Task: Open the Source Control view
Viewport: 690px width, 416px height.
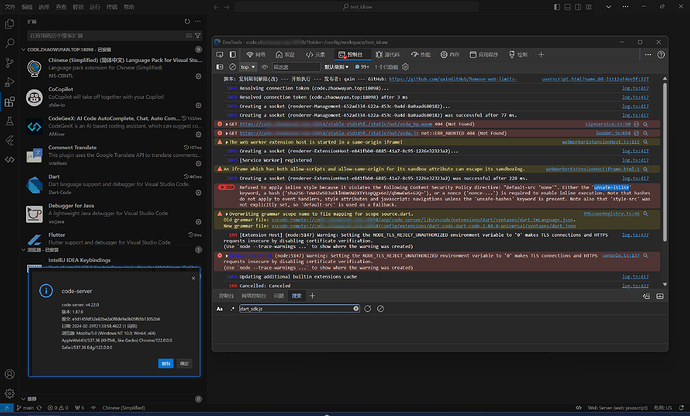Action: 9,63
